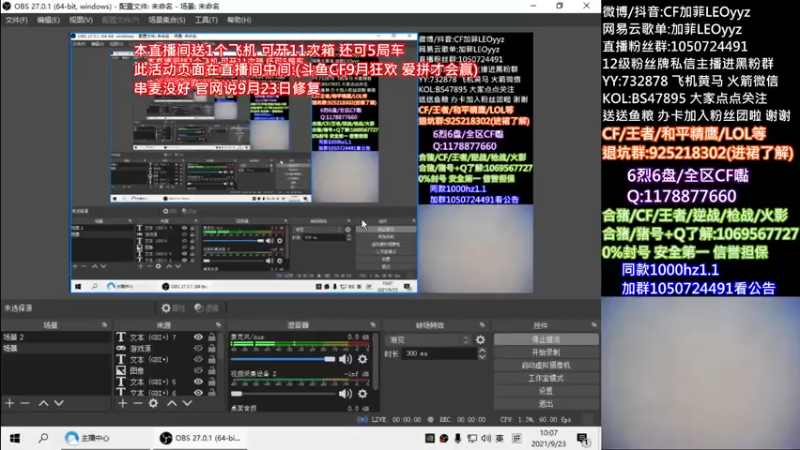
Task: Move source up with arrow in 来源 panel
Action: click(x=172, y=403)
